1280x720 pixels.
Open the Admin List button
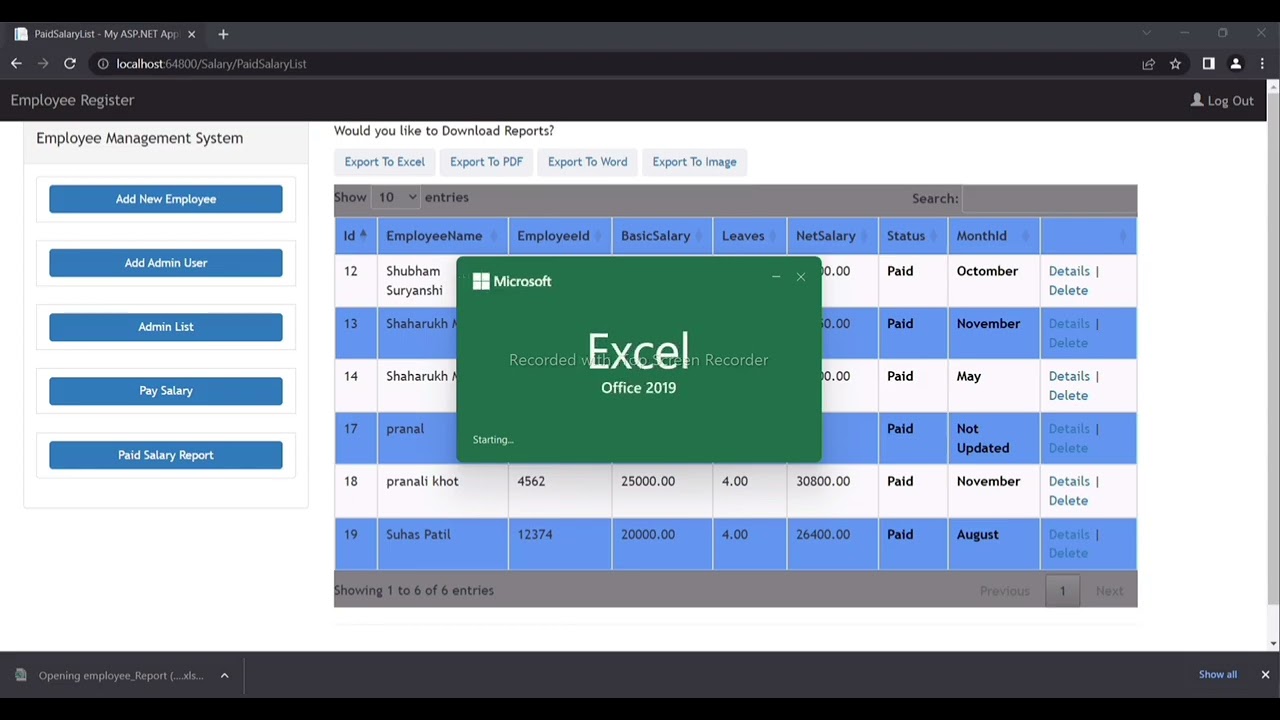point(166,327)
